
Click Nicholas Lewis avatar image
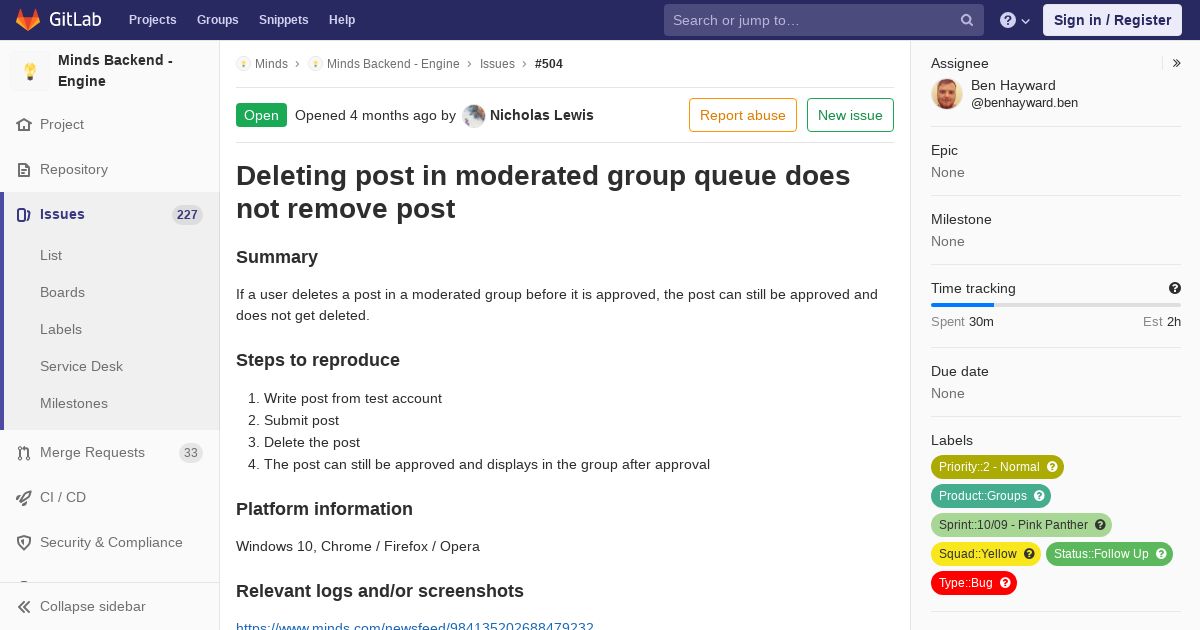pos(474,116)
